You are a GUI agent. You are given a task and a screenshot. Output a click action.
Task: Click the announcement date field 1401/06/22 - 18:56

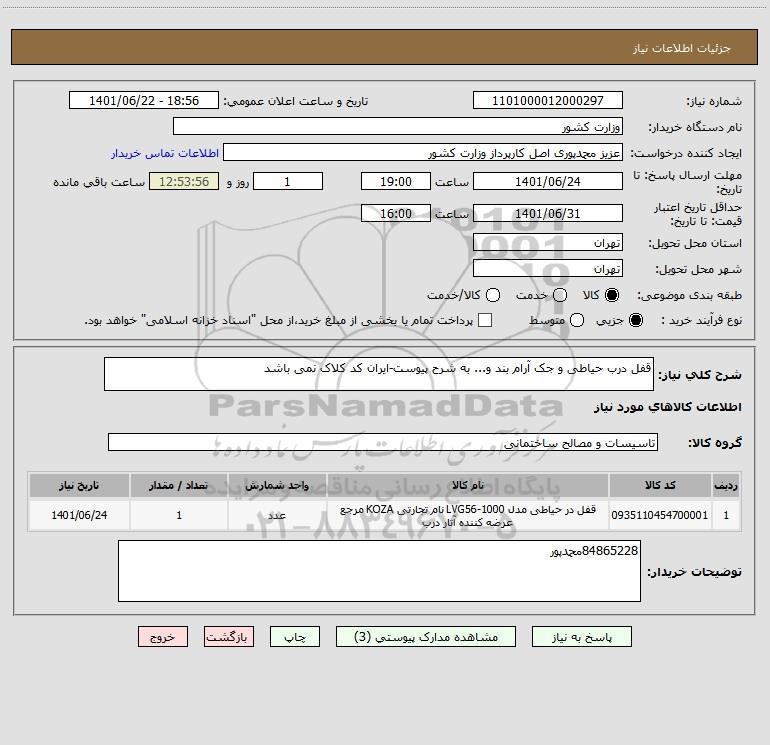[x=144, y=100]
